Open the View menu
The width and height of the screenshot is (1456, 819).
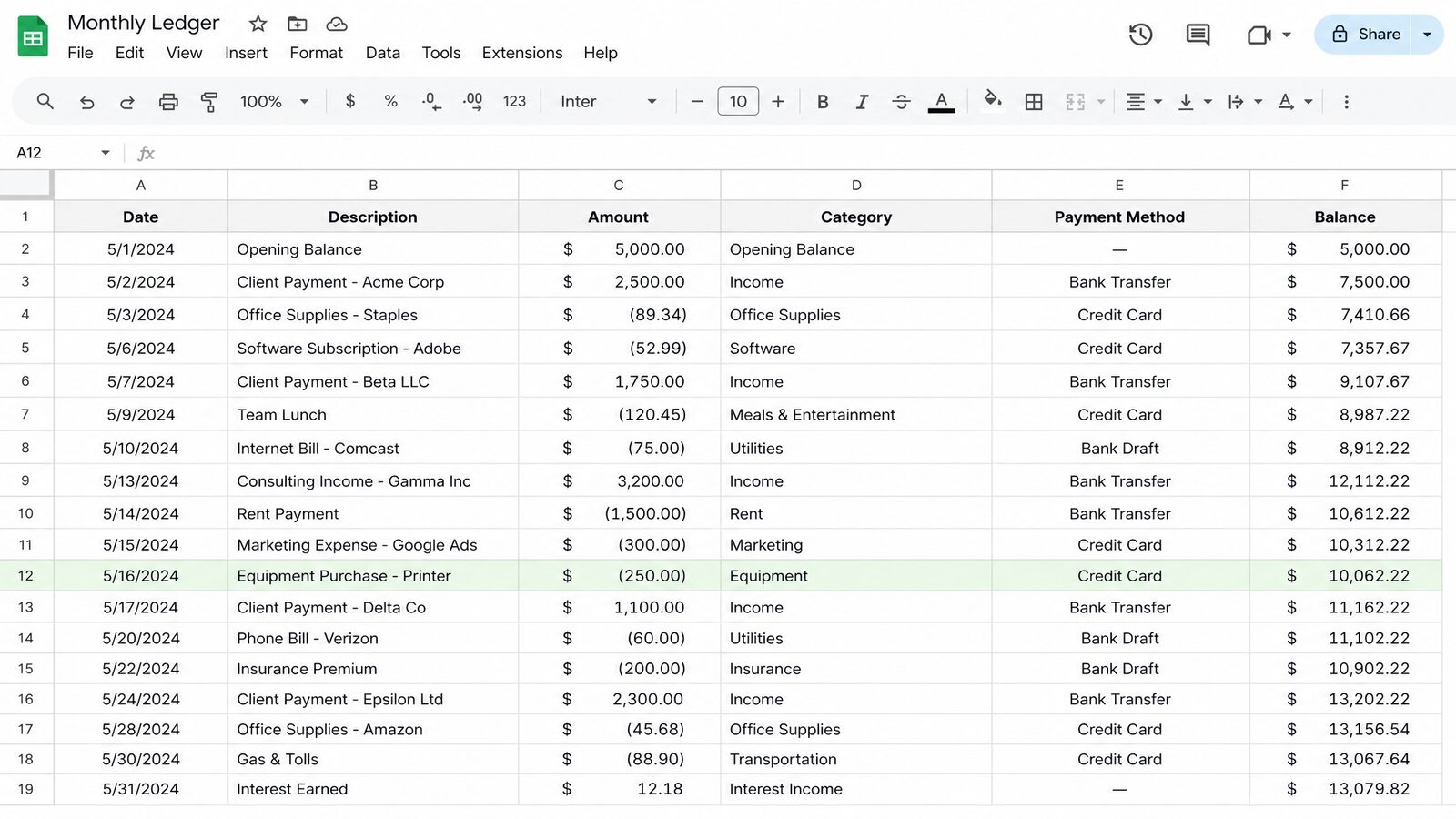tap(184, 53)
